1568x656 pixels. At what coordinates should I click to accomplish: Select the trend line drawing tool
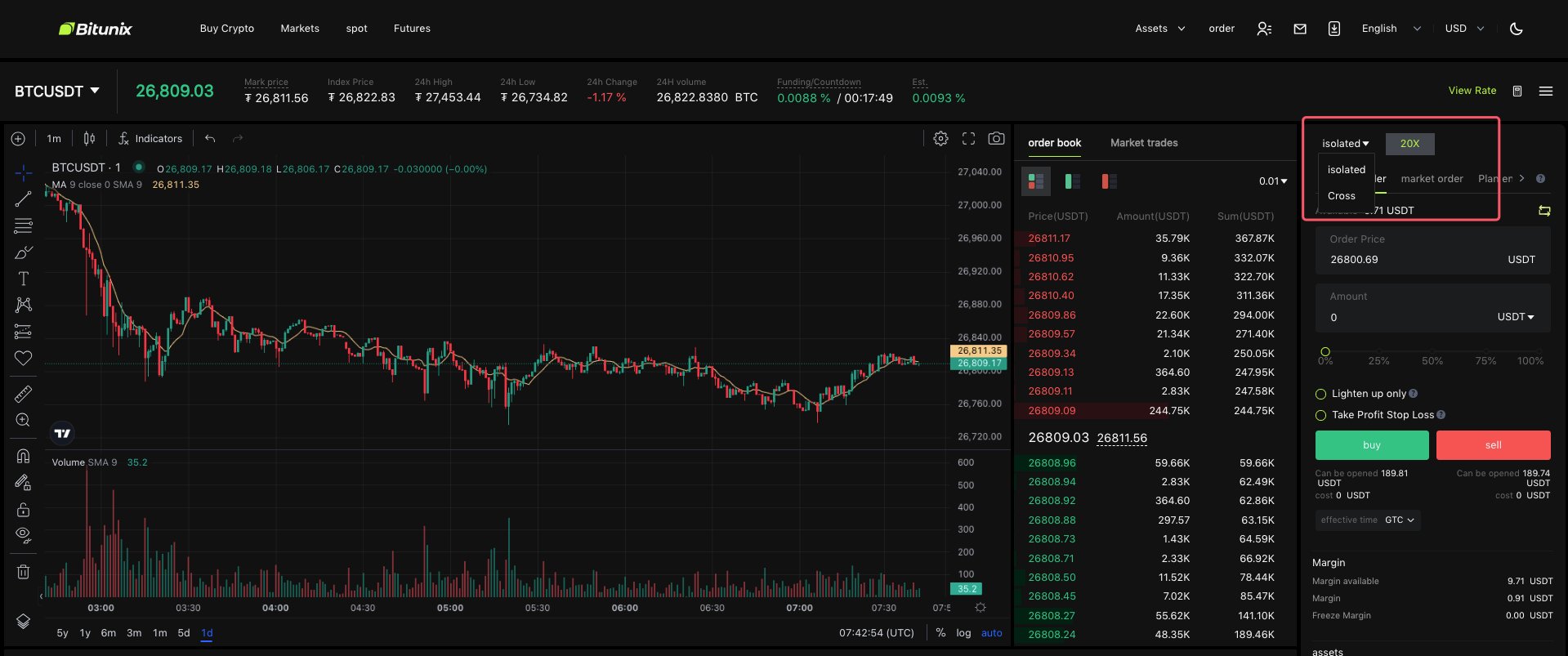(x=23, y=199)
